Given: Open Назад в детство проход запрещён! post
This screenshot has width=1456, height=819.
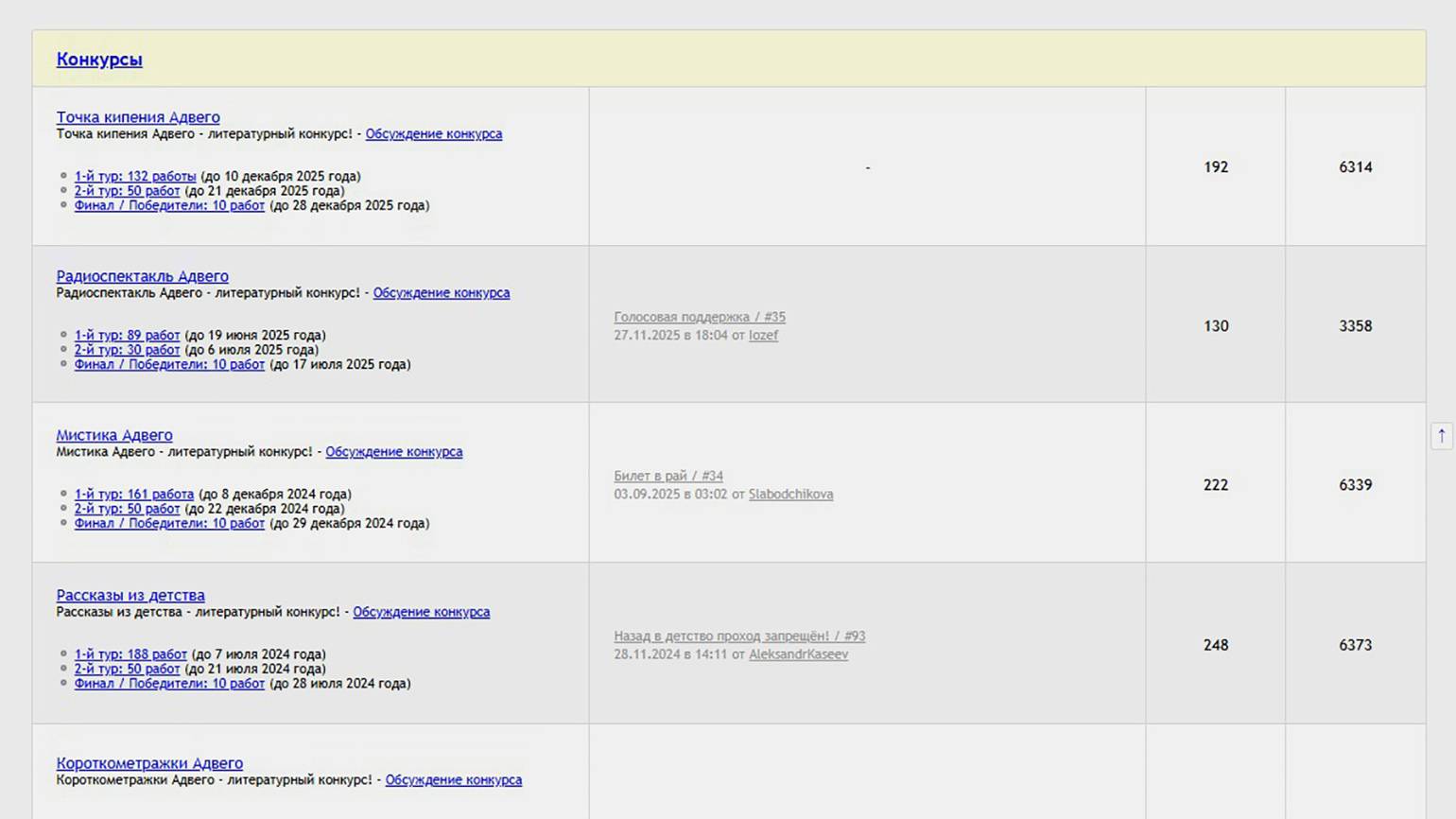Looking at the screenshot, I should pyautogui.click(x=738, y=636).
